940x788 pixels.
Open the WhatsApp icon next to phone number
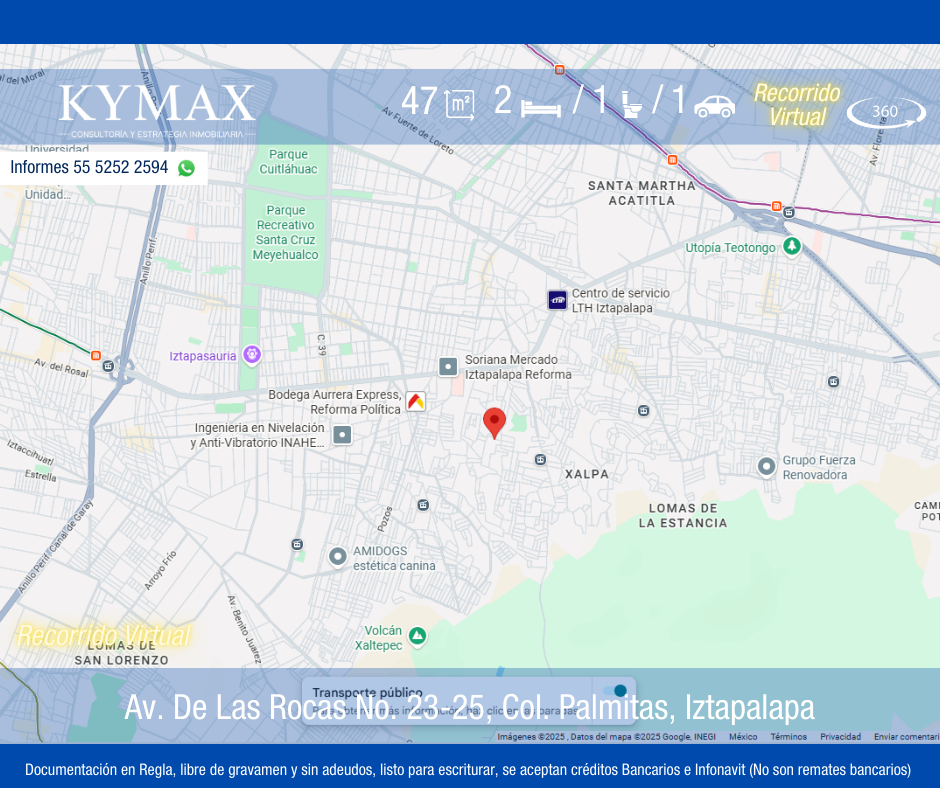click(x=186, y=168)
